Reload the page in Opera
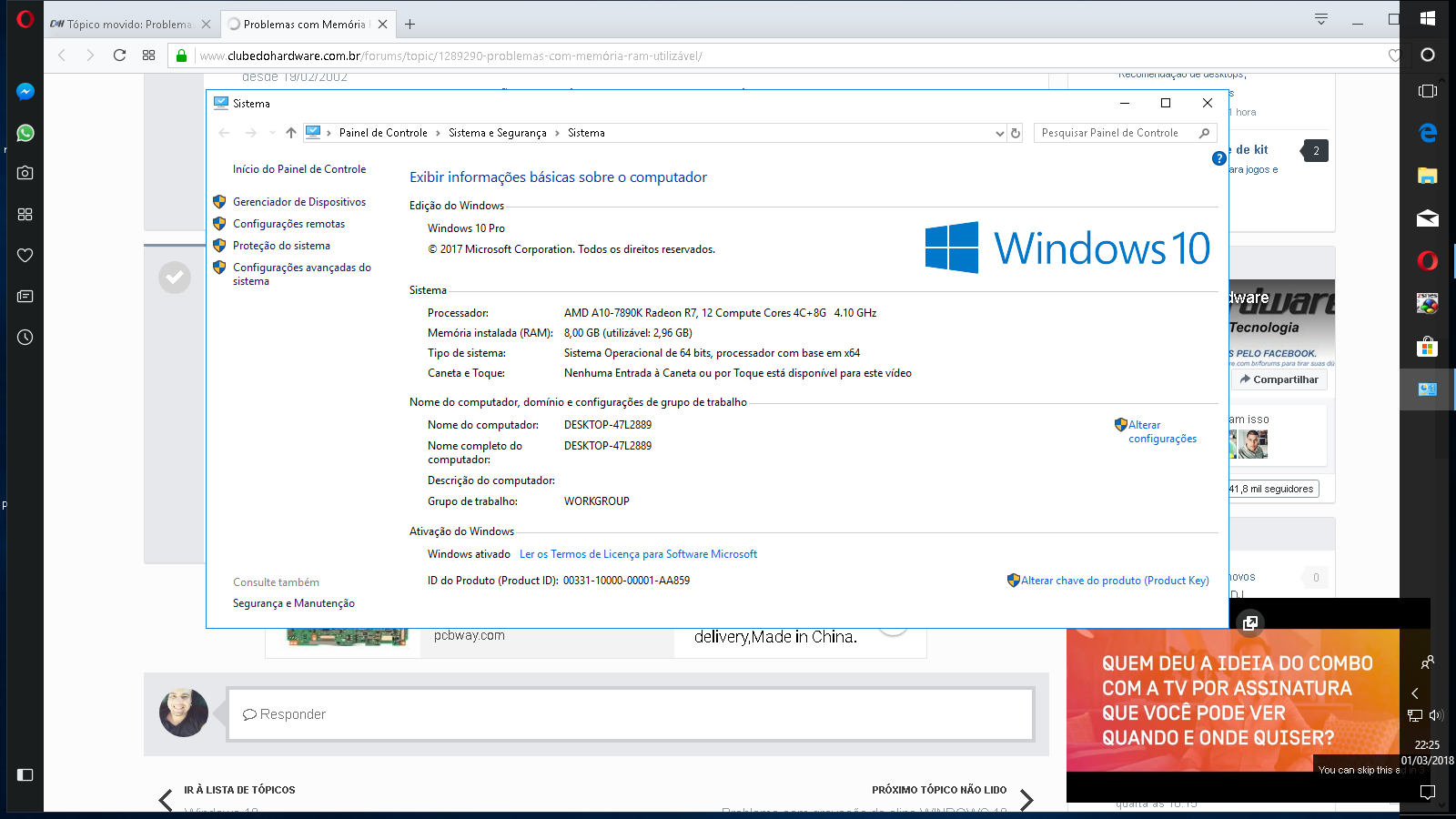 pyautogui.click(x=119, y=56)
